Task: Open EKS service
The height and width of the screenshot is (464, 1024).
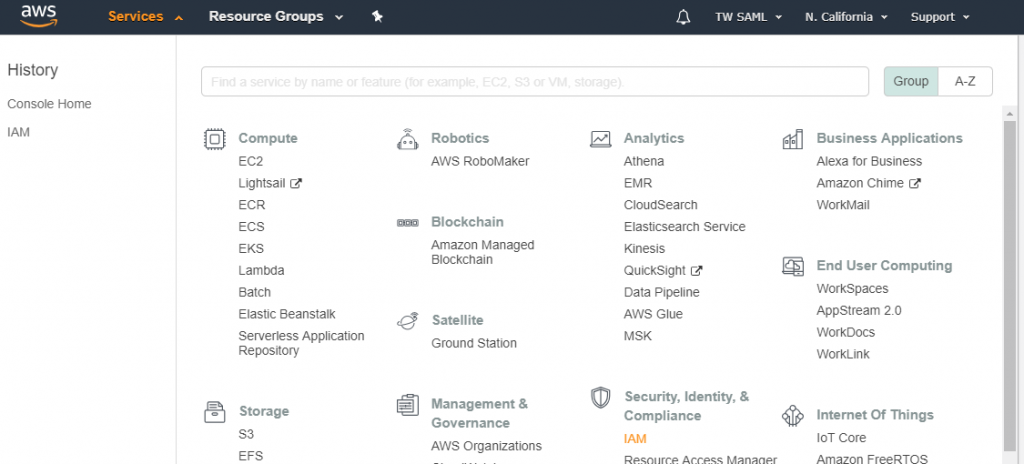Action: 251,249
